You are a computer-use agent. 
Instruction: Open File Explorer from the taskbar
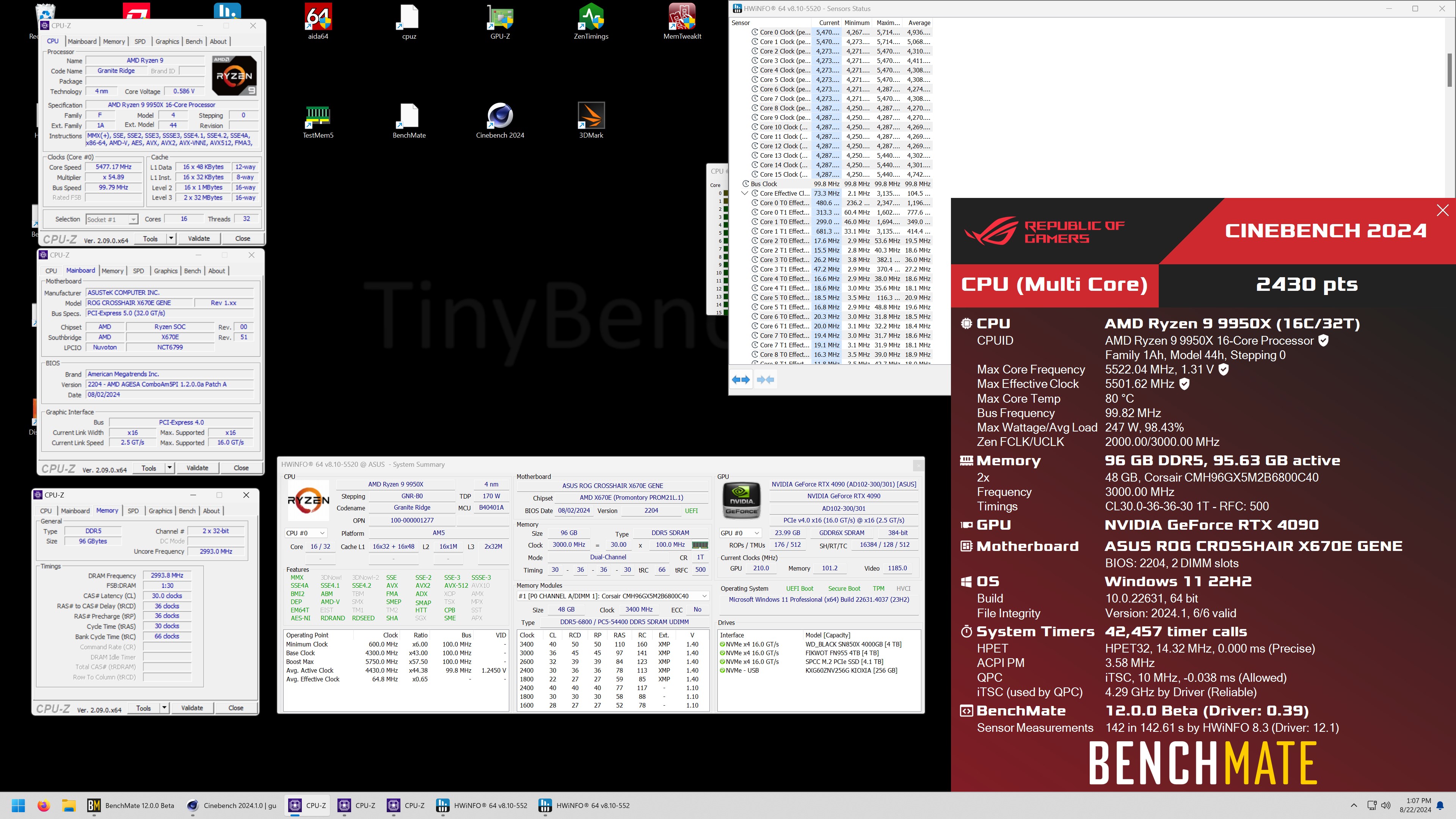click(68, 805)
